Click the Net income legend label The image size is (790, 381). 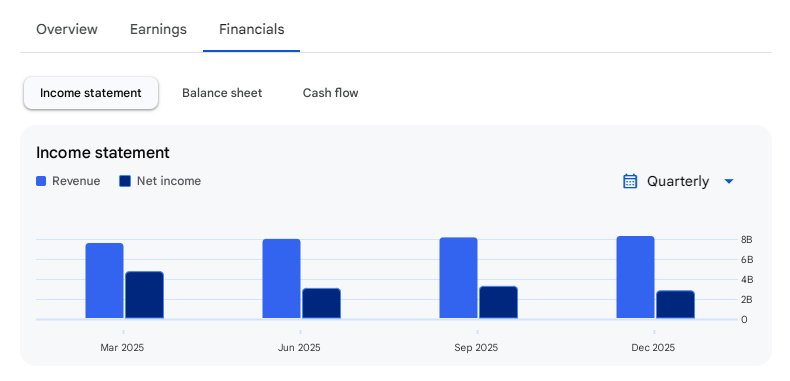click(169, 181)
